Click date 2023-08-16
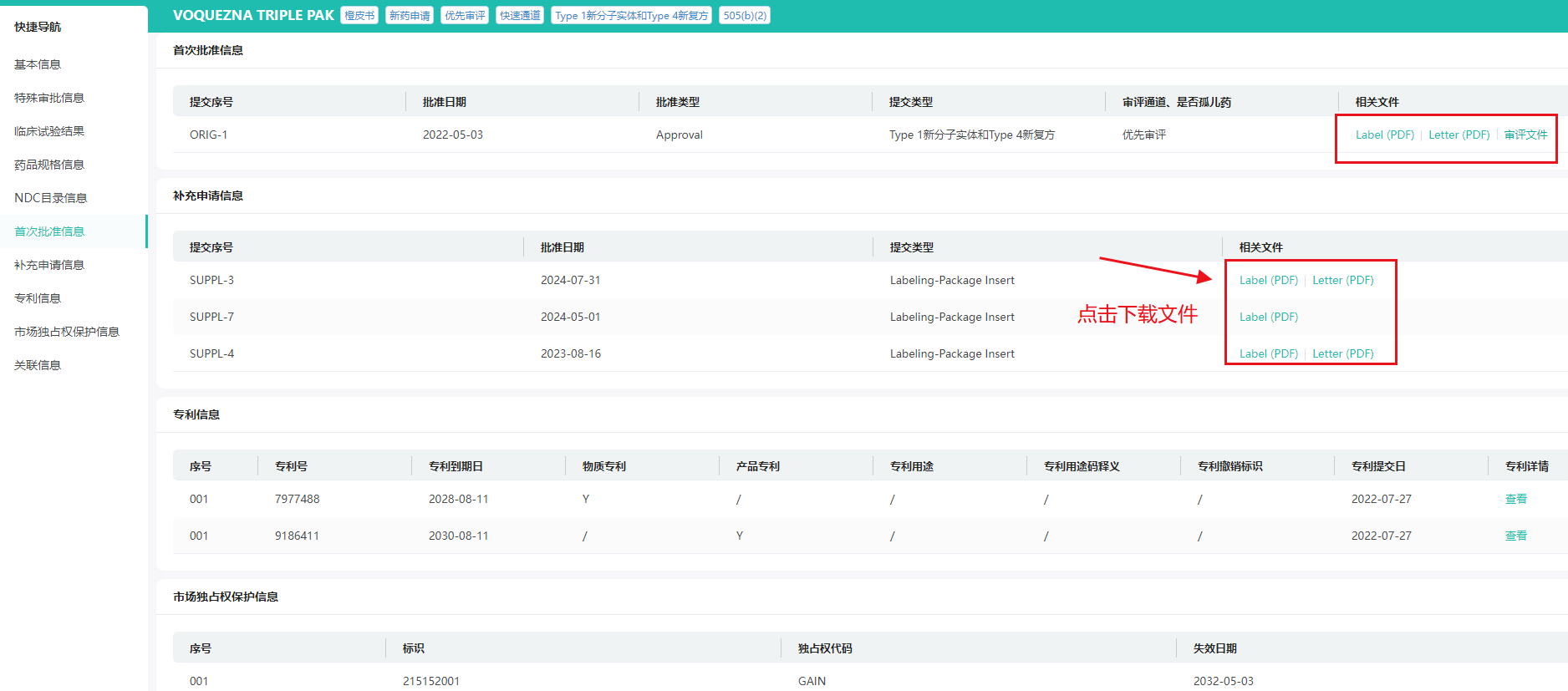Image resolution: width=1568 pixels, height=691 pixels. coord(571,353)
